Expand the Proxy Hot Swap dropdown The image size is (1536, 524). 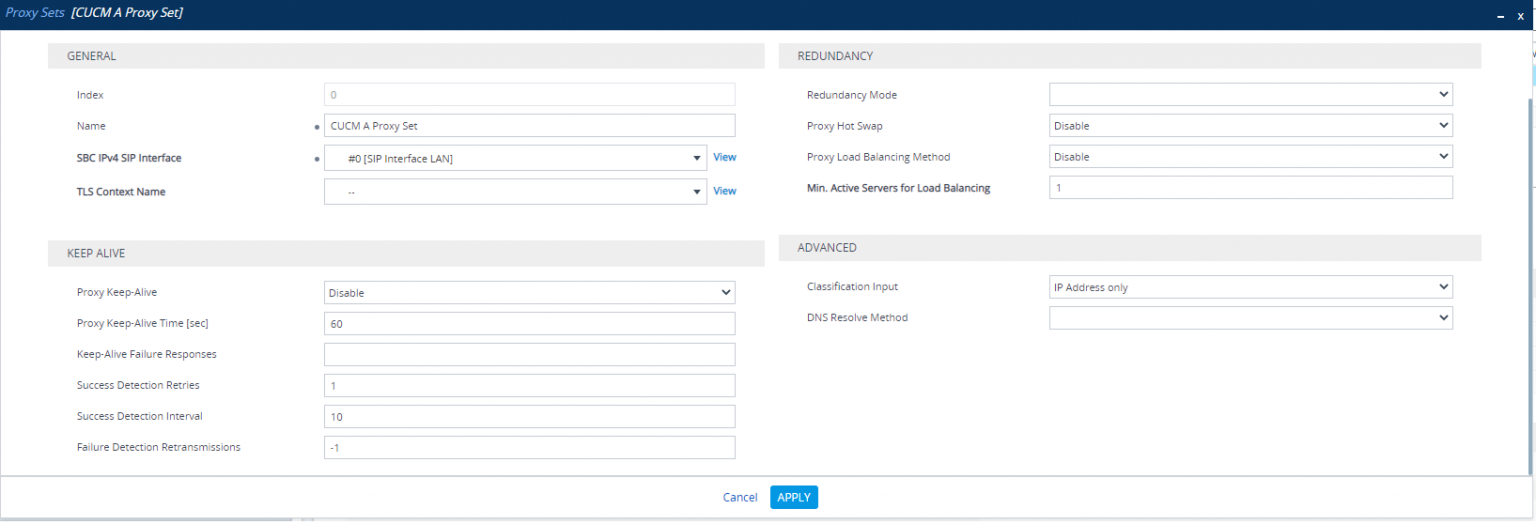pyautogui.click(x=1250, y=126)
